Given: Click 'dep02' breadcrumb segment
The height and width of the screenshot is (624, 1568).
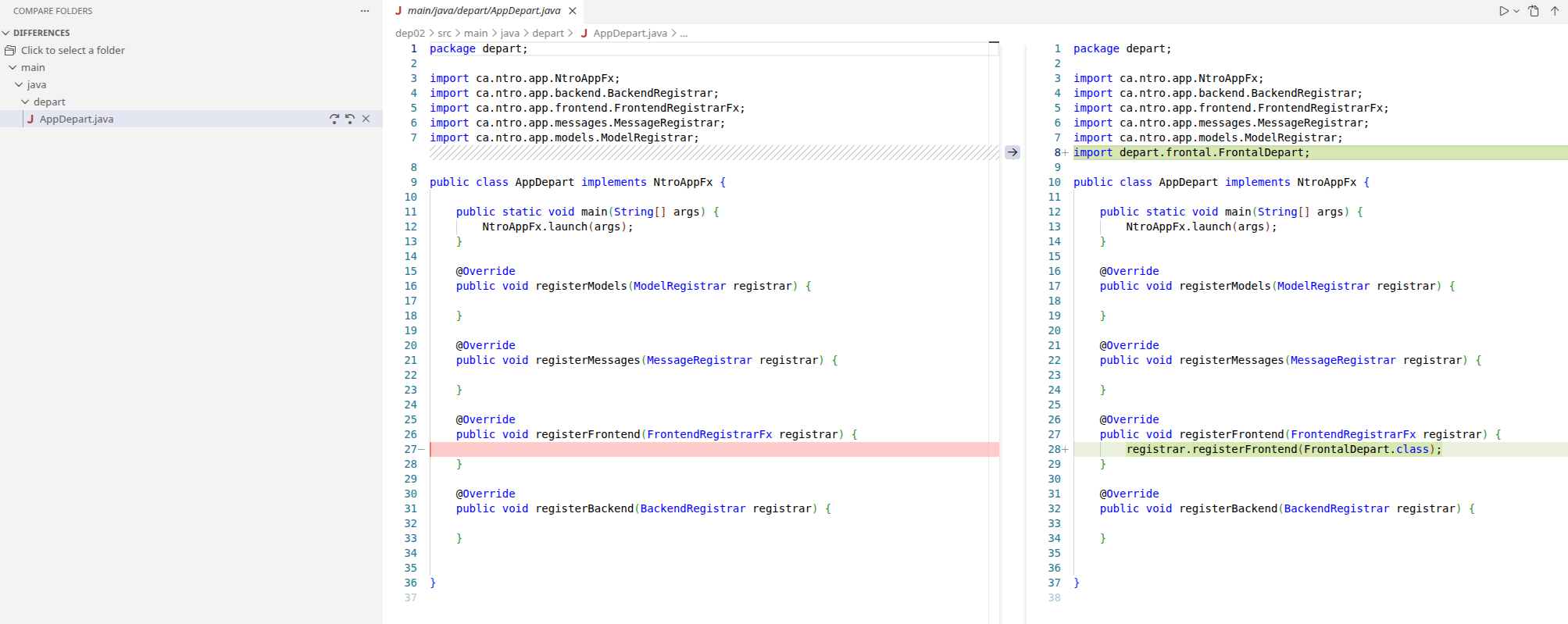Looking at the screenshot, I should pos(409,34).
